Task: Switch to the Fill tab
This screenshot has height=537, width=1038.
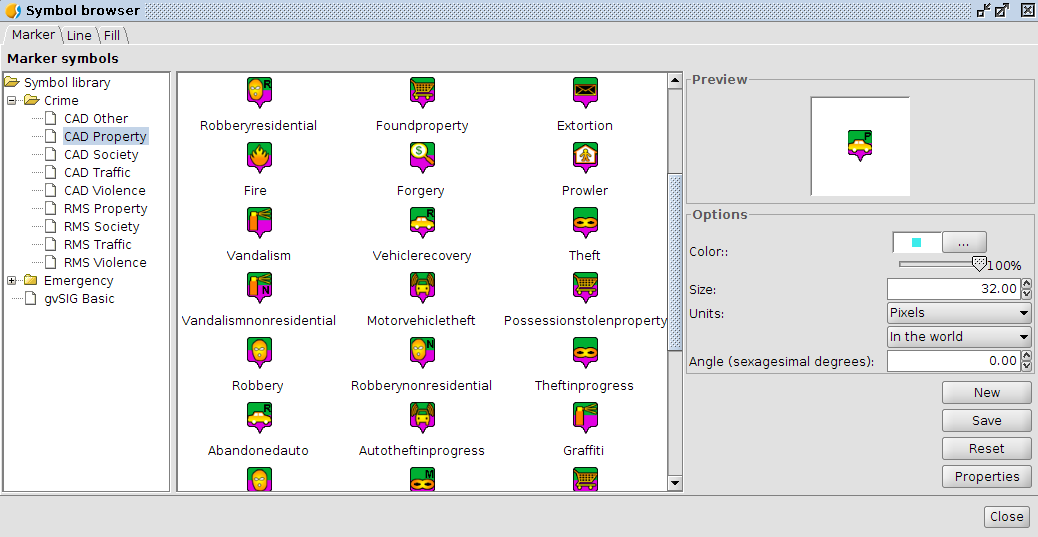Action: (112, 35)
